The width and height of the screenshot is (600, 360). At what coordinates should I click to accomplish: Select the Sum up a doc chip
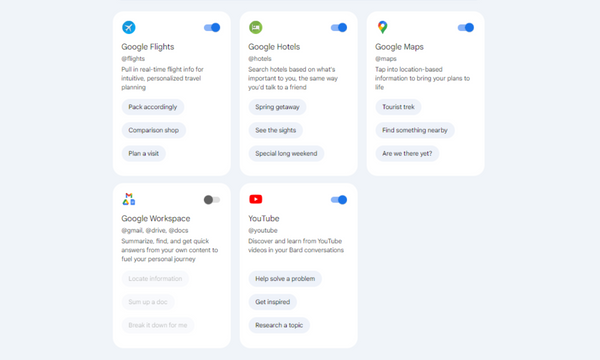[148, 302]
